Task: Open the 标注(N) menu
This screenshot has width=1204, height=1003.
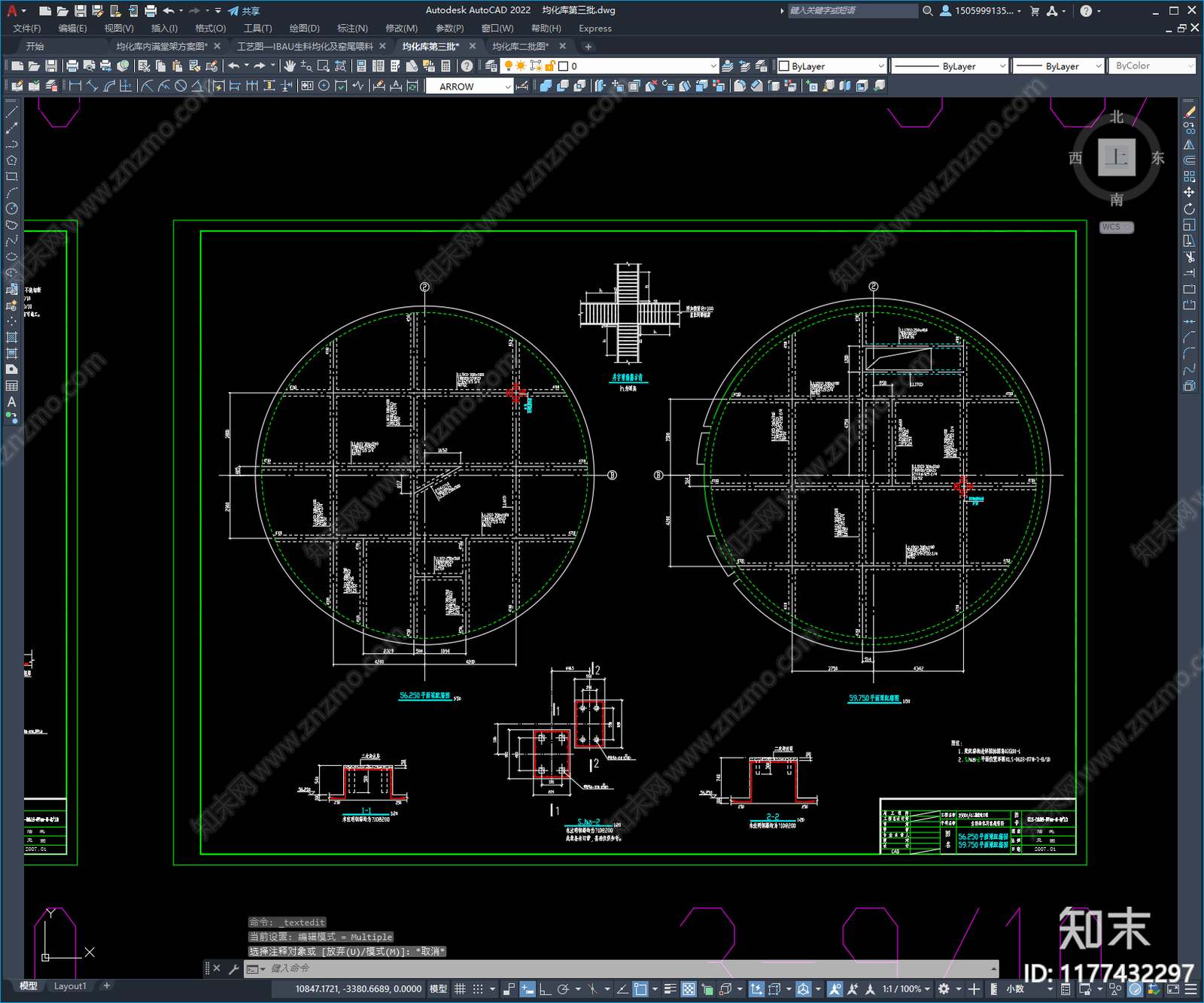Action: pos(352,29)
